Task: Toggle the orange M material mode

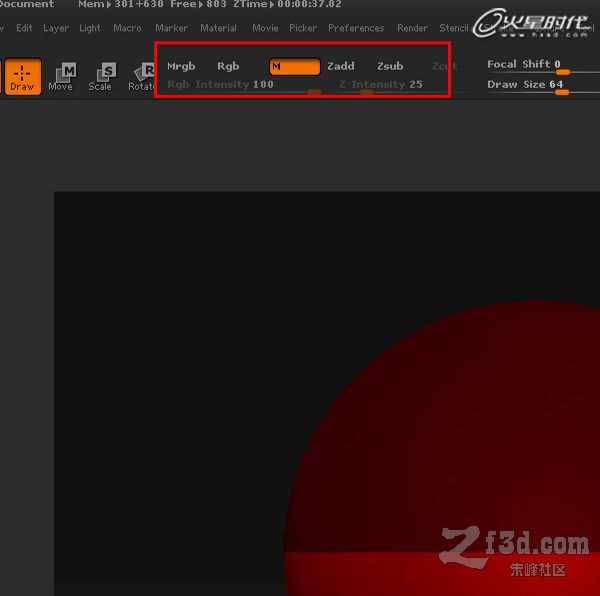Action: 295,67
